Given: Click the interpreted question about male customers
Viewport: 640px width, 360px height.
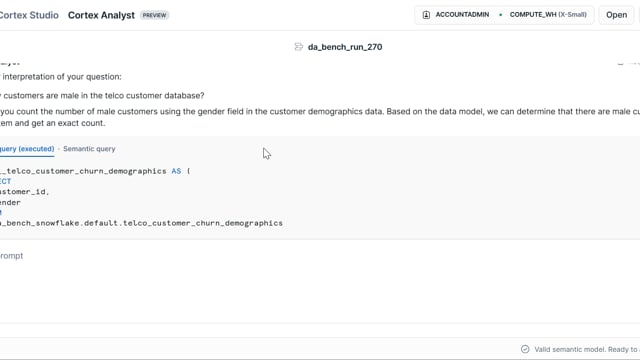Looking at the screenshot, I should click(102, 96).
